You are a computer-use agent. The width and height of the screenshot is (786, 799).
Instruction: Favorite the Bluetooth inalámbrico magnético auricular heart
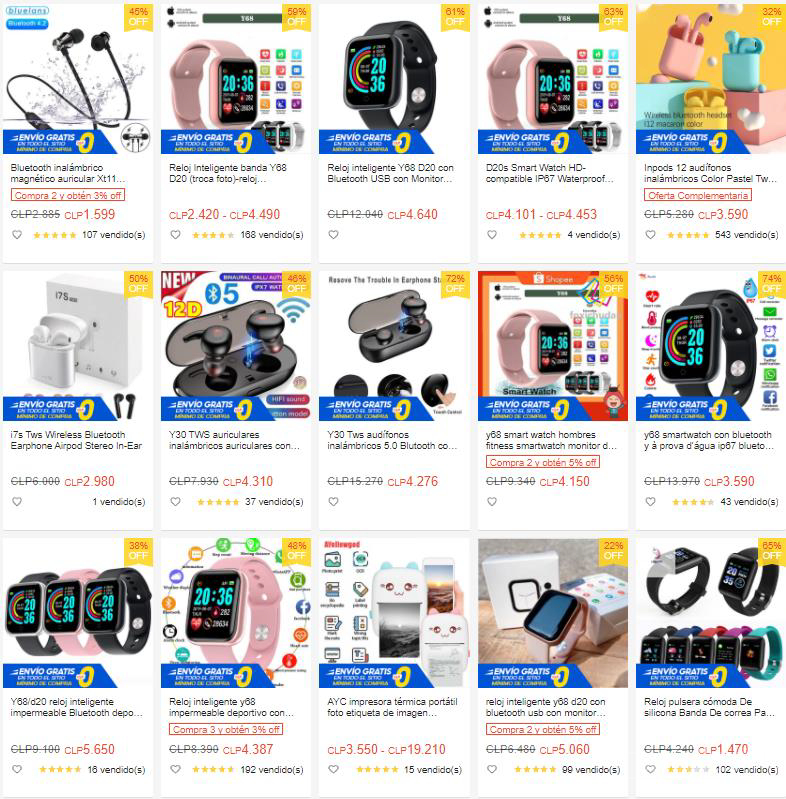click(17, 235)
